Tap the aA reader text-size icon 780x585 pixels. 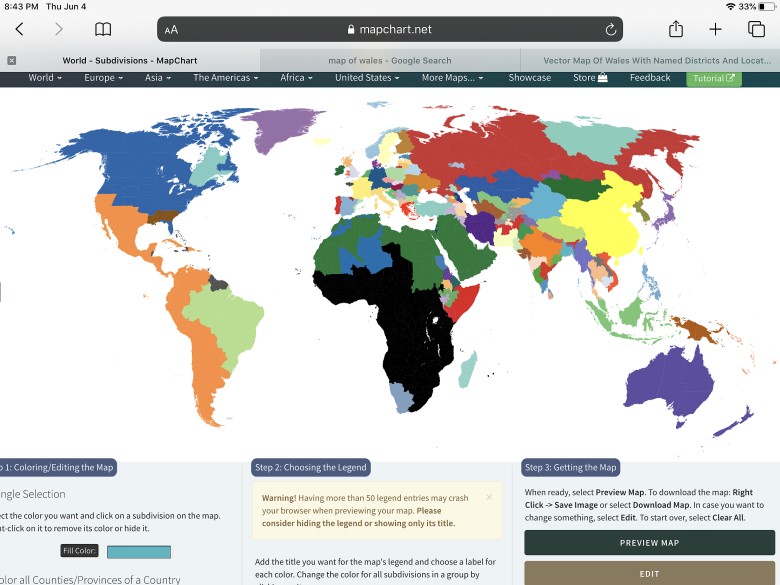coord(172,30)
